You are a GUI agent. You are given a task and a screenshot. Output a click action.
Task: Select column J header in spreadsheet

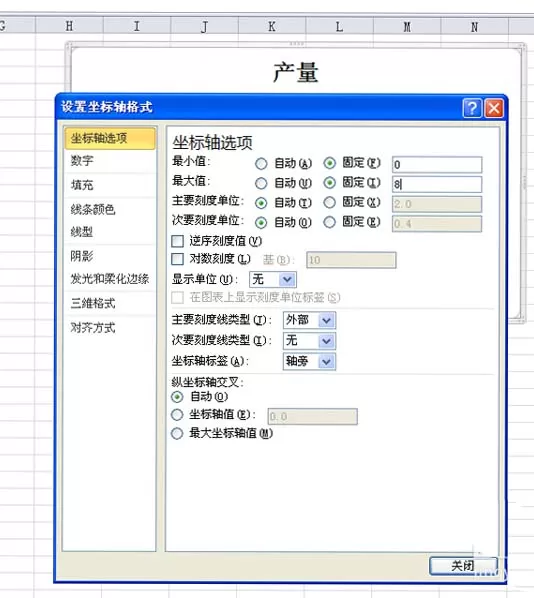point(204,26)
